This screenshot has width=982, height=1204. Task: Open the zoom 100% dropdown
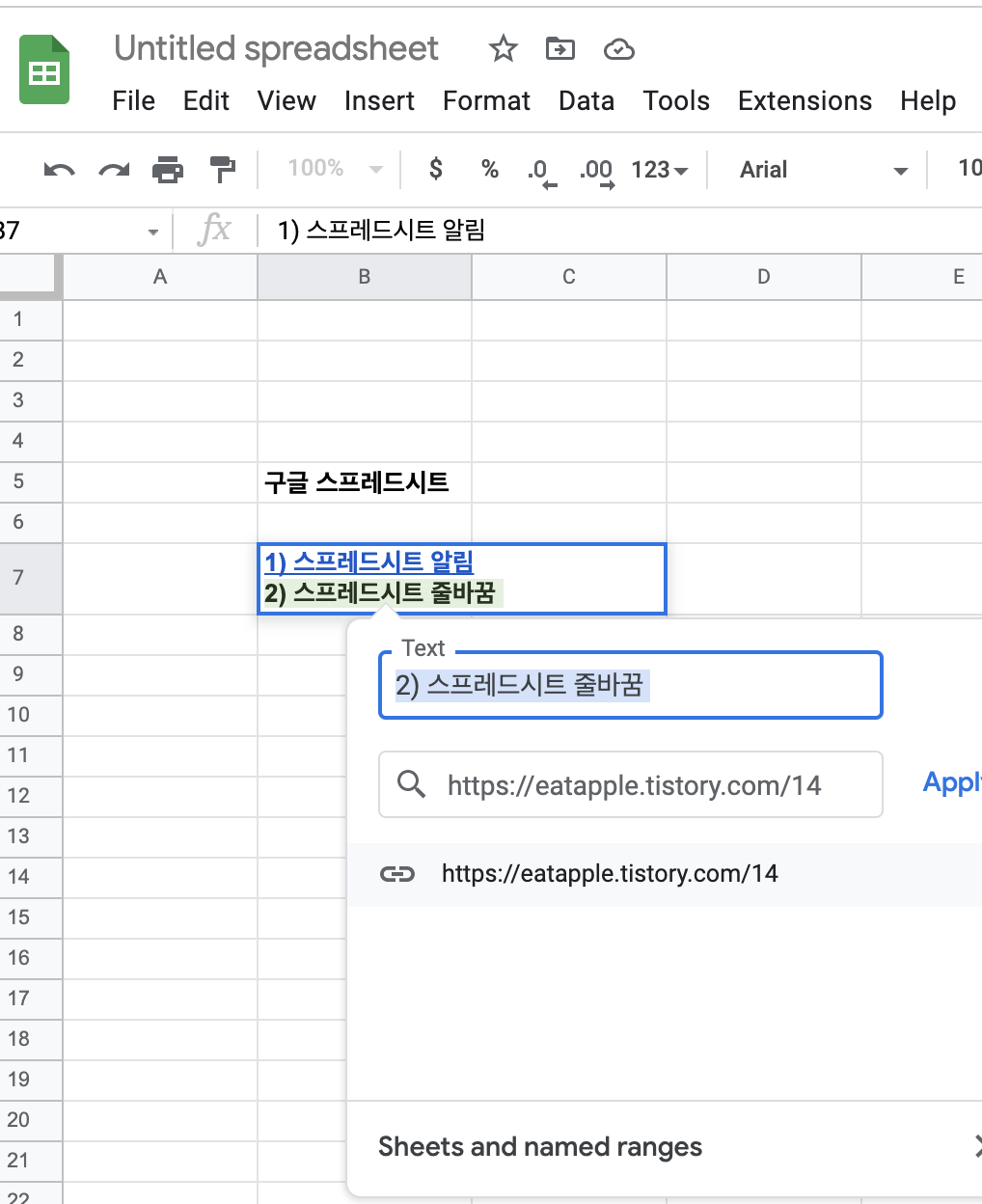pyautogui.click(x=335, y=169)
